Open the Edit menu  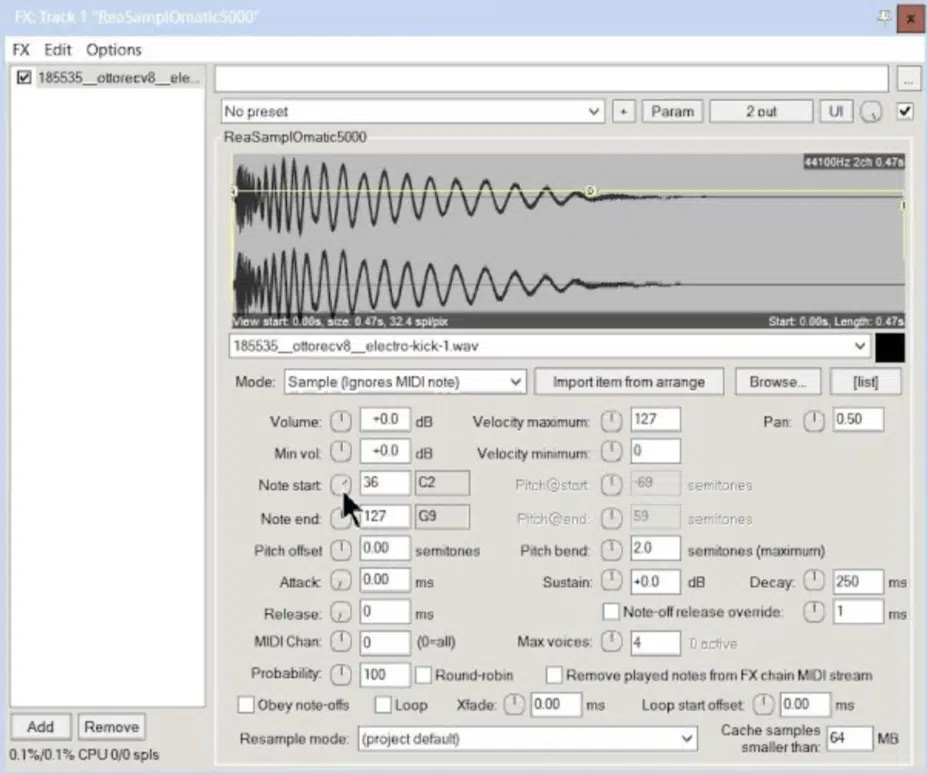point(57,50)
